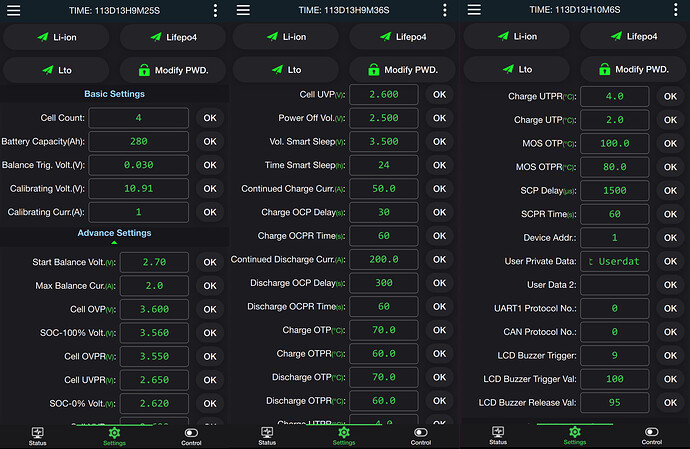Apply Lifepo4 preset on the 113D13H9M25S screen
This screenshot has width=690, height=449.
point(173,37)
